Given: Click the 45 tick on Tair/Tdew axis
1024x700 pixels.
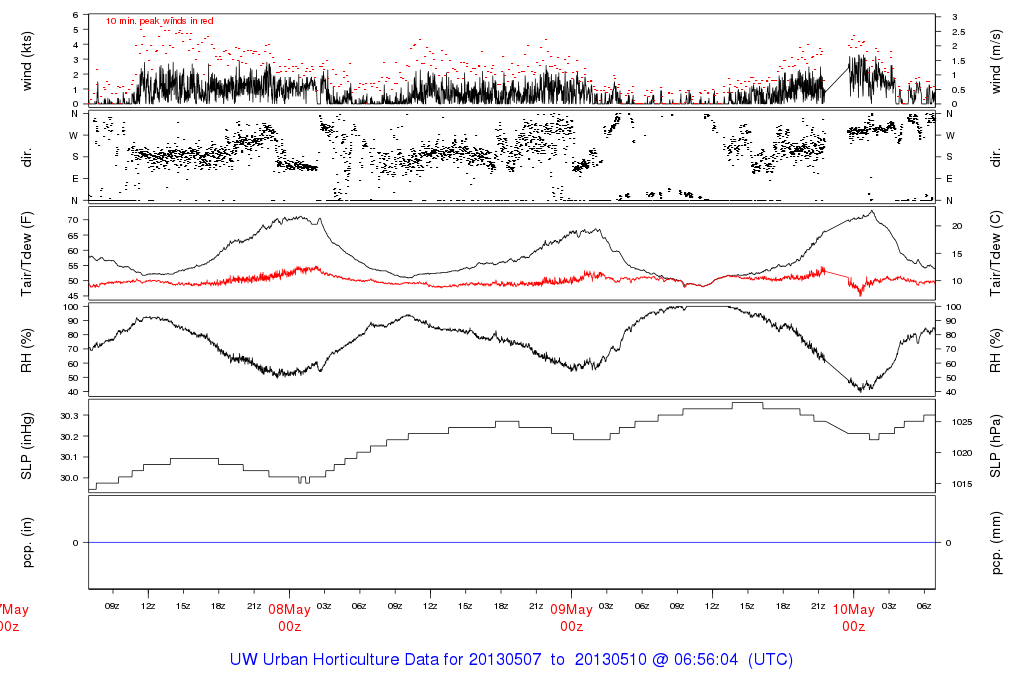Looking at the screenshot, I should [72, 296].
